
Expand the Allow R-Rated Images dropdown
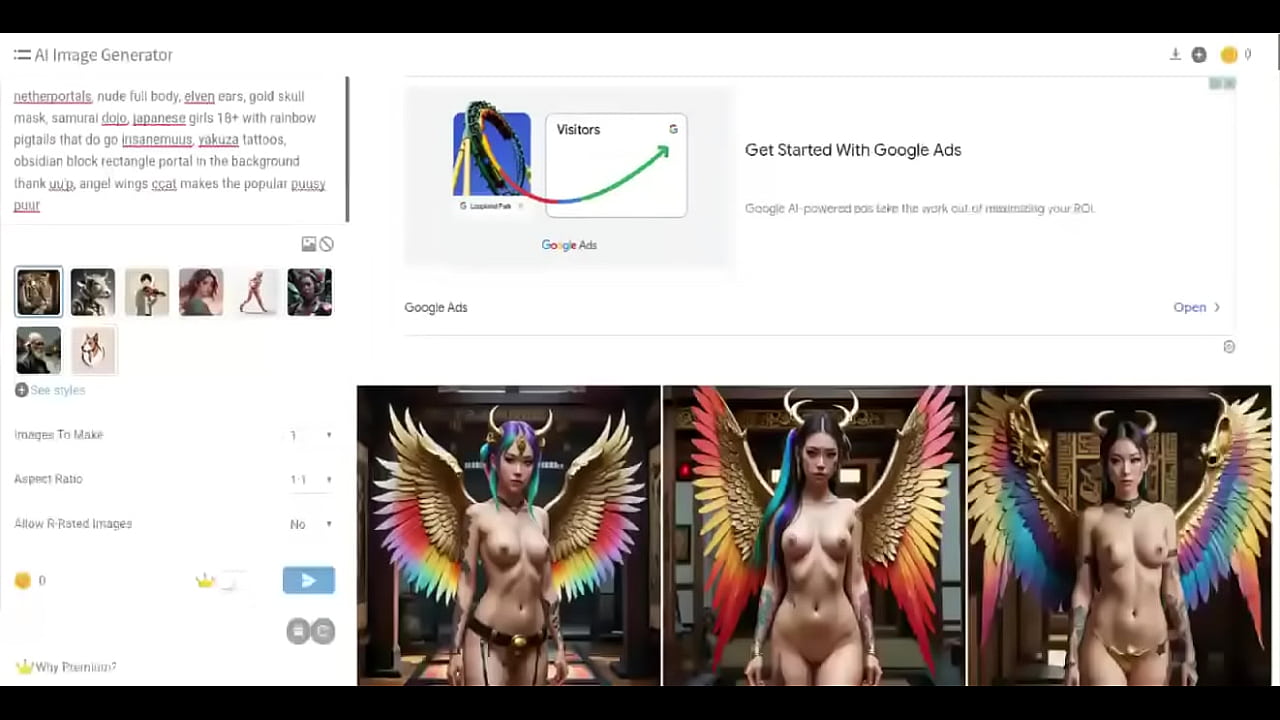point(310,524)
